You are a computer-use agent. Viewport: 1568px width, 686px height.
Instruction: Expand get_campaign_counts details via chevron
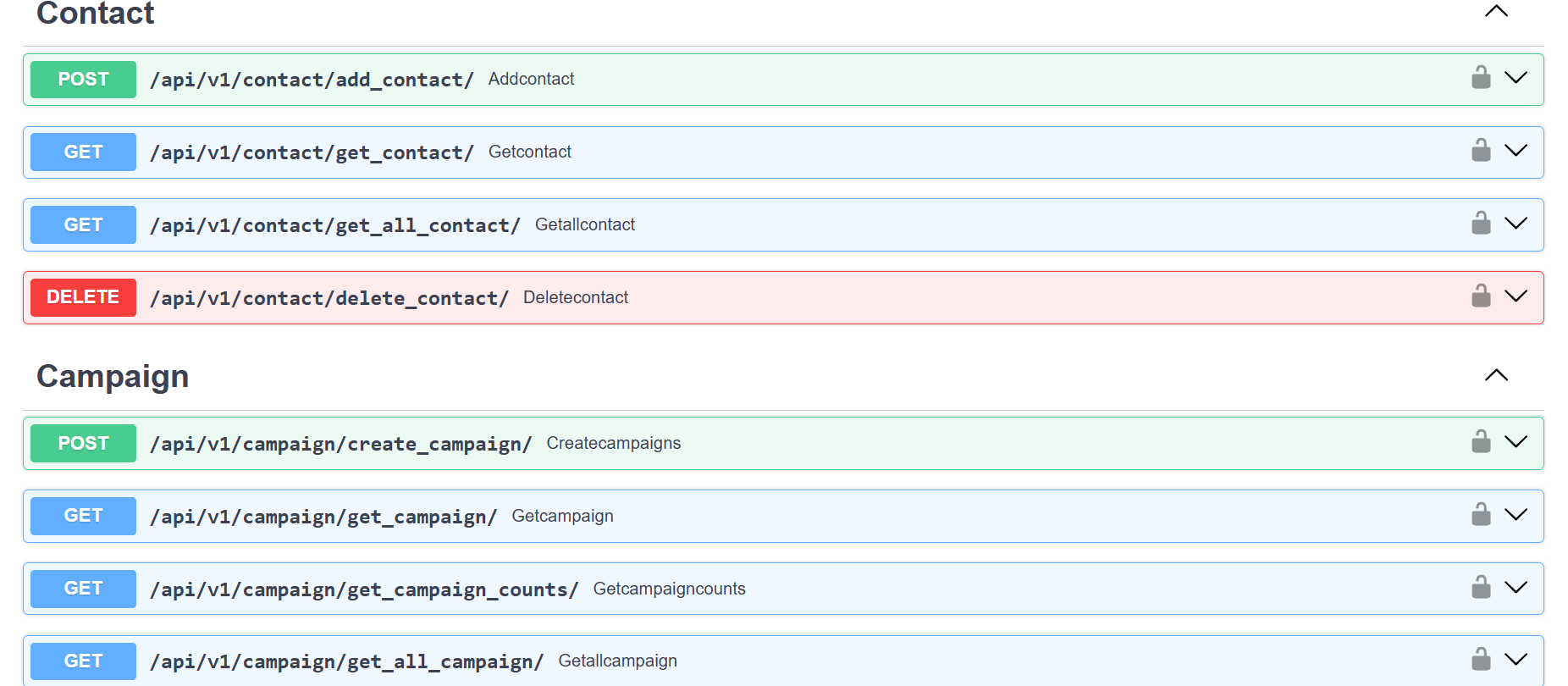pos(1516,588)
